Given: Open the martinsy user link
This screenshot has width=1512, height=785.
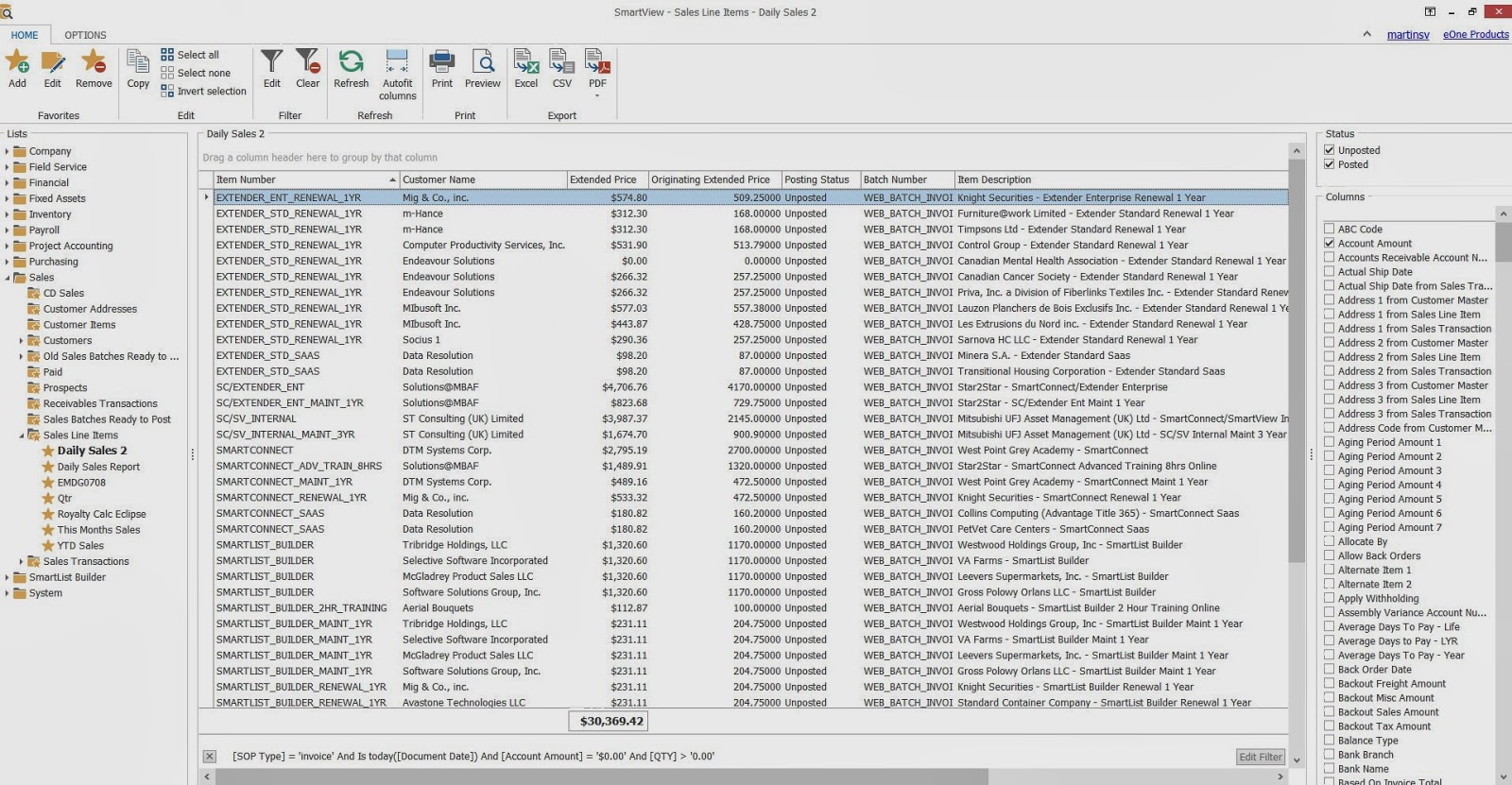Looking at the screenshot, I should (1408, 35).
